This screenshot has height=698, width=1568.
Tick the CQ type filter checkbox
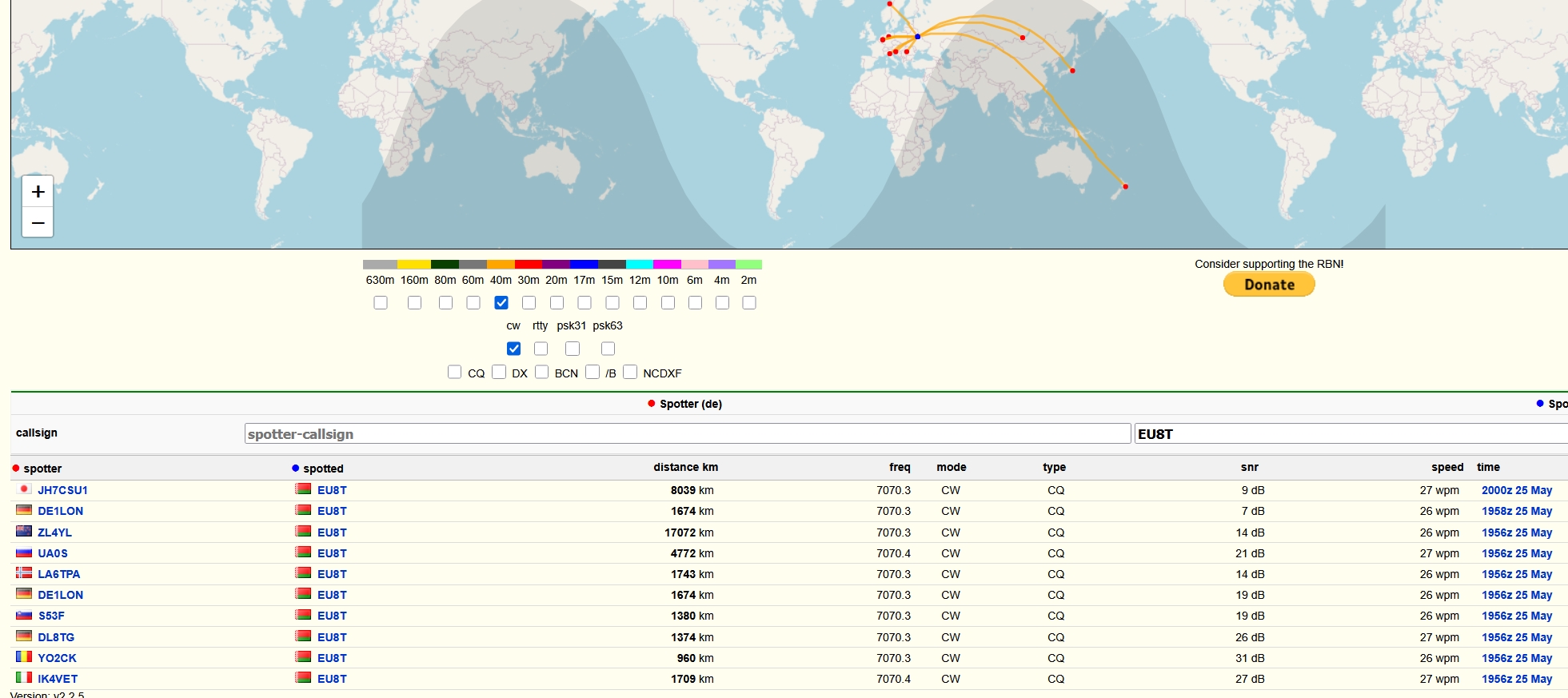tap(454, 373)
